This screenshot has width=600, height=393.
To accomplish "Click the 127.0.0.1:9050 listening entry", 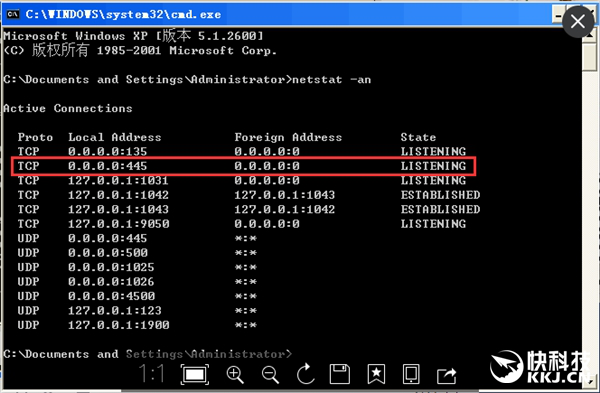I will coord(242,224).
